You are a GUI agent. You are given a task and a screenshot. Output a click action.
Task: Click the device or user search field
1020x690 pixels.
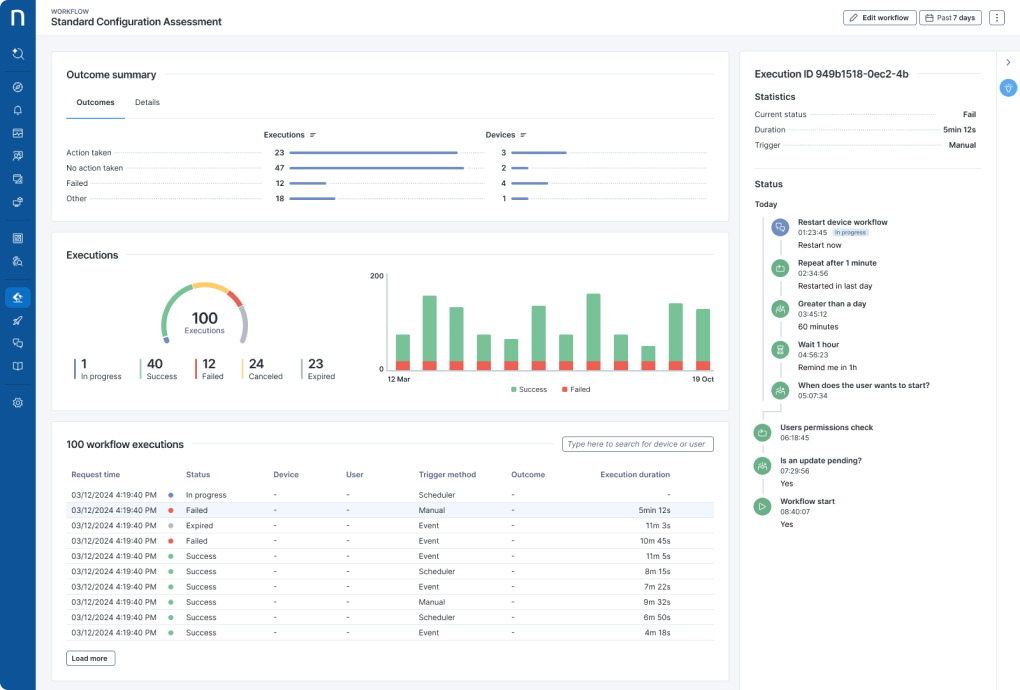(x=637, y=444)
